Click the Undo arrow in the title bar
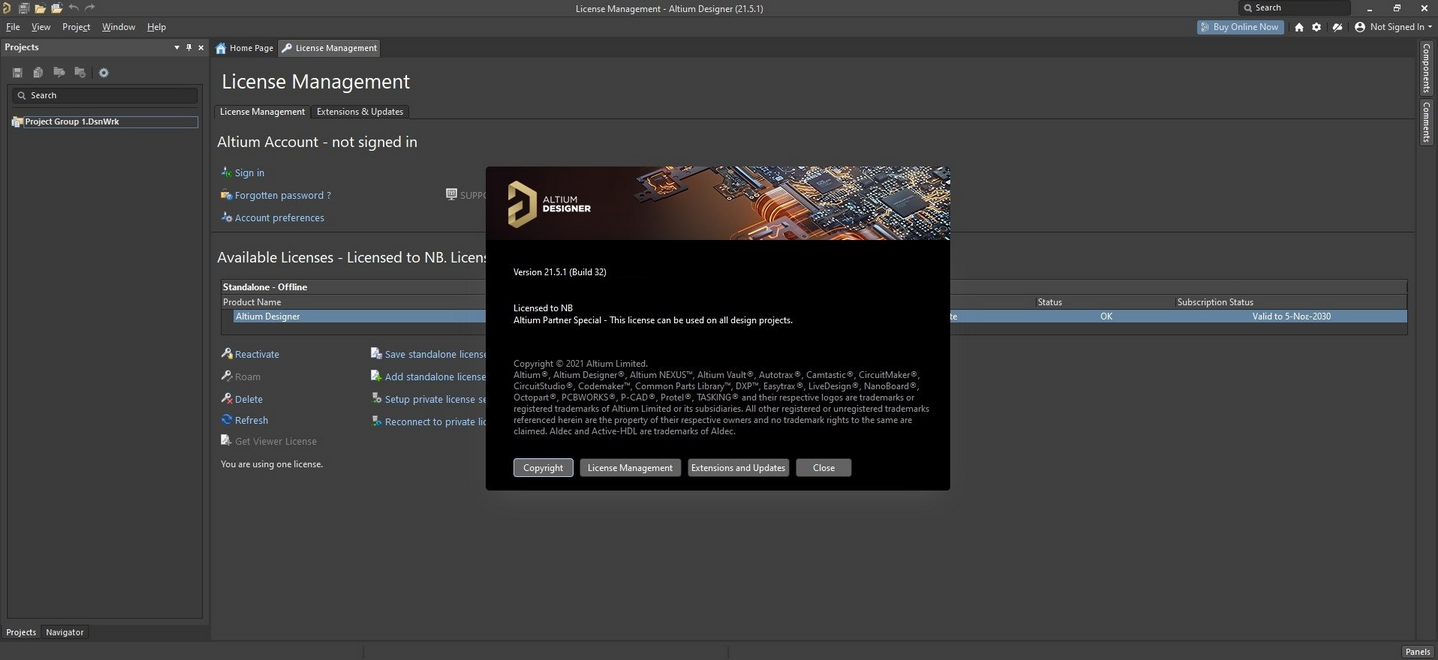 [74, 8]
